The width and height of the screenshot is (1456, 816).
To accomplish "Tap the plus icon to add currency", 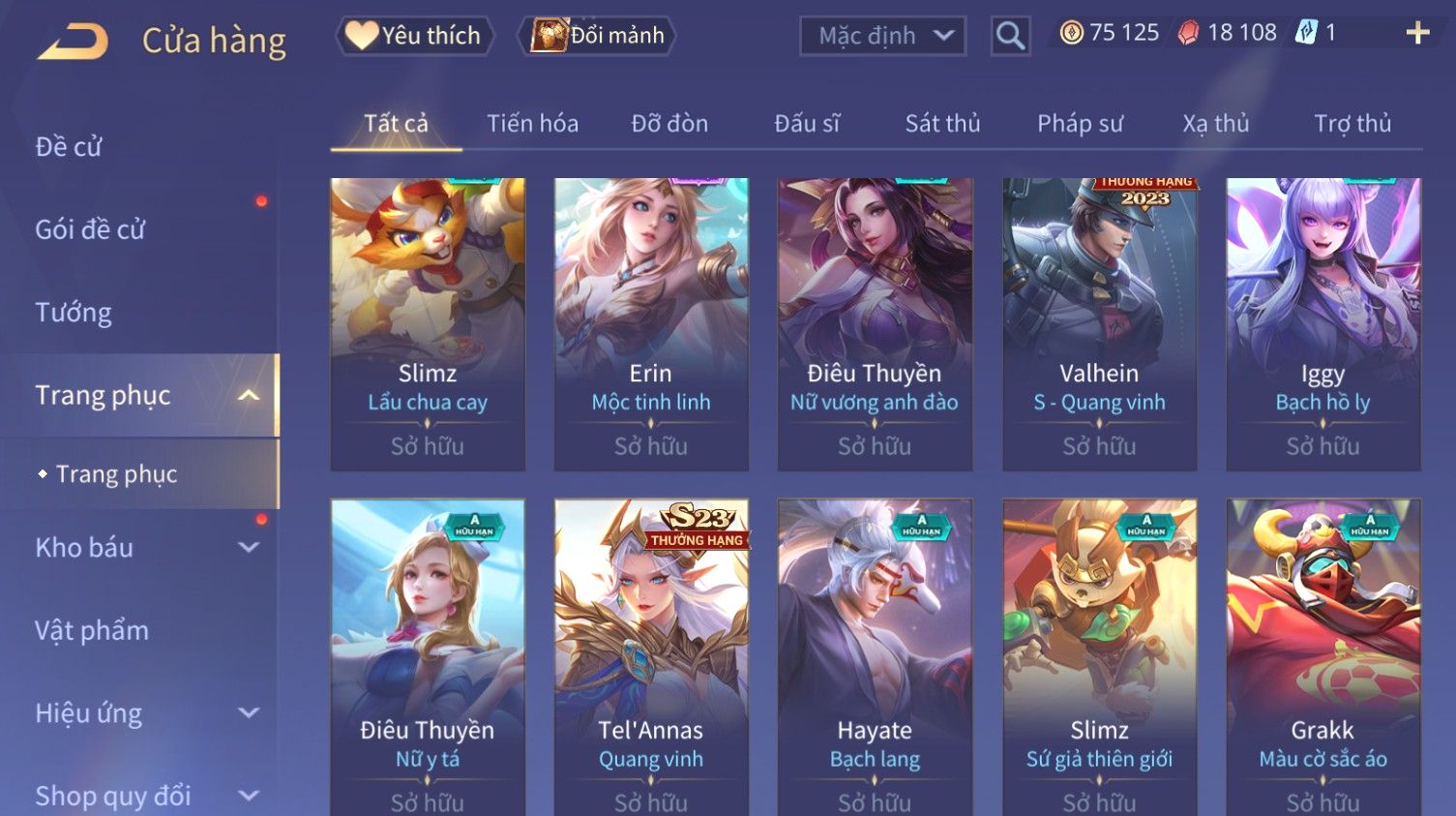I will coord(1417,33).
